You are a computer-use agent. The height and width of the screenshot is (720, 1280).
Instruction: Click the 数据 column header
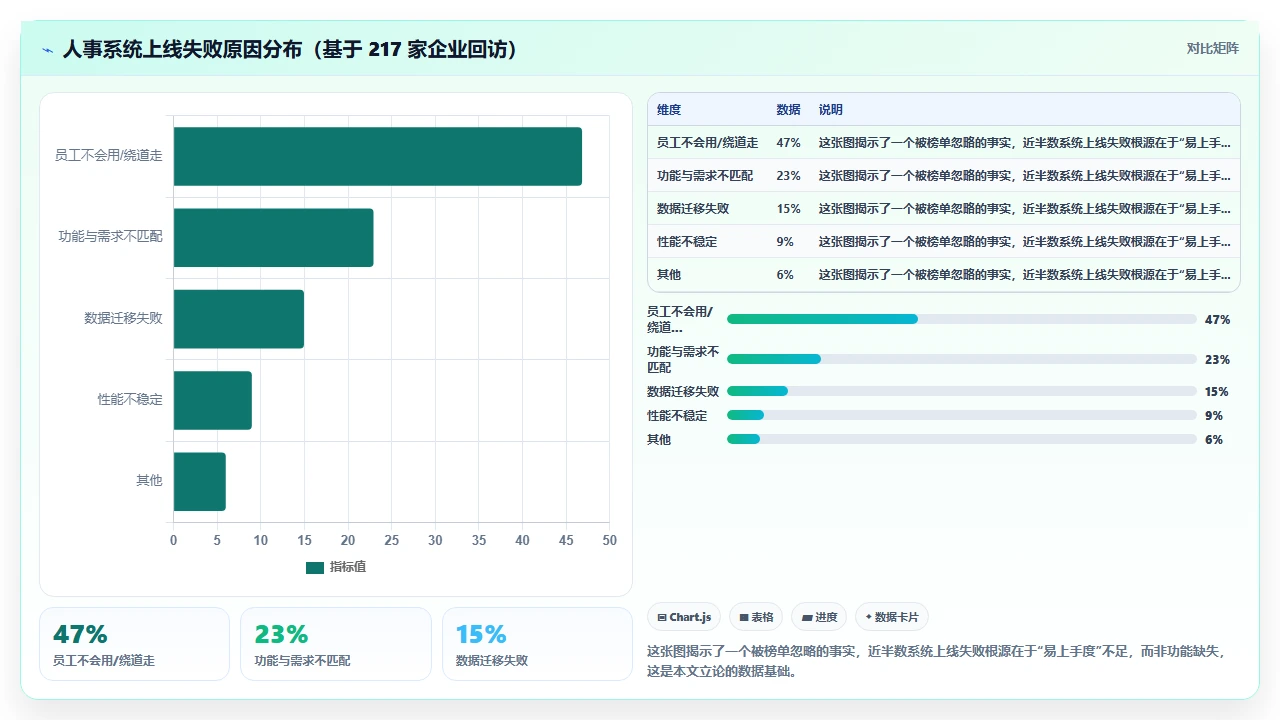(788, 110)
